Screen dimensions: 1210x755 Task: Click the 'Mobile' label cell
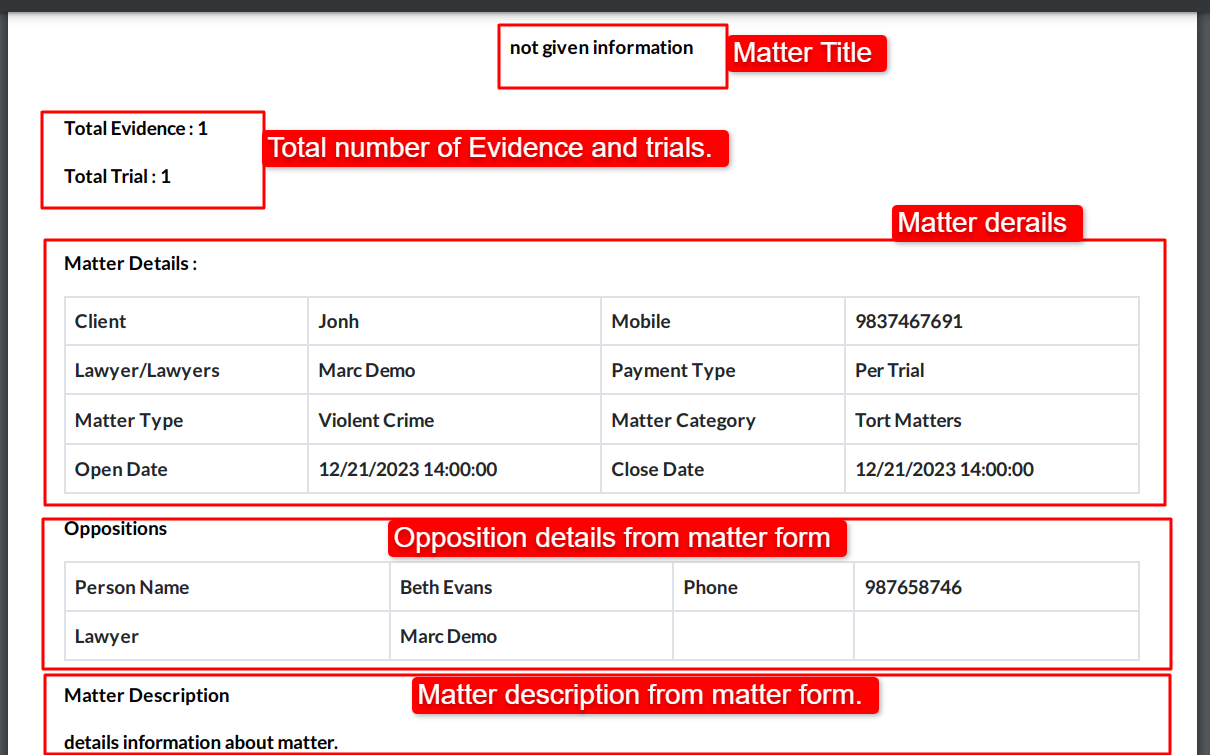click(723, 321)
